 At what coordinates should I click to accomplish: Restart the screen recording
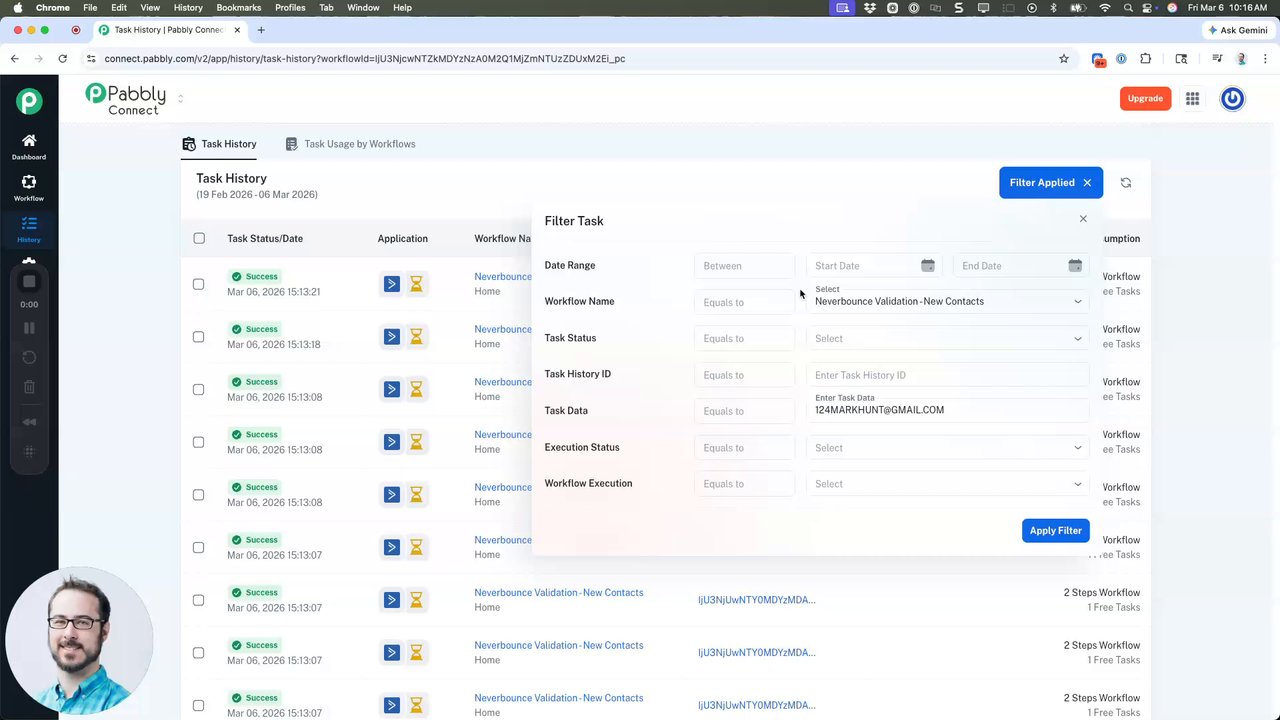point(29,357)
